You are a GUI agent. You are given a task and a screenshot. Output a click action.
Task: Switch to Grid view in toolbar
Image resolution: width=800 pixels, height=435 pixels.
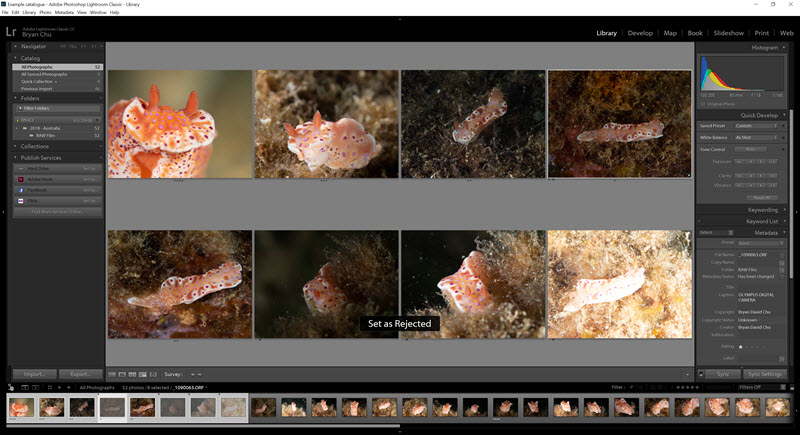coord(112,374)
